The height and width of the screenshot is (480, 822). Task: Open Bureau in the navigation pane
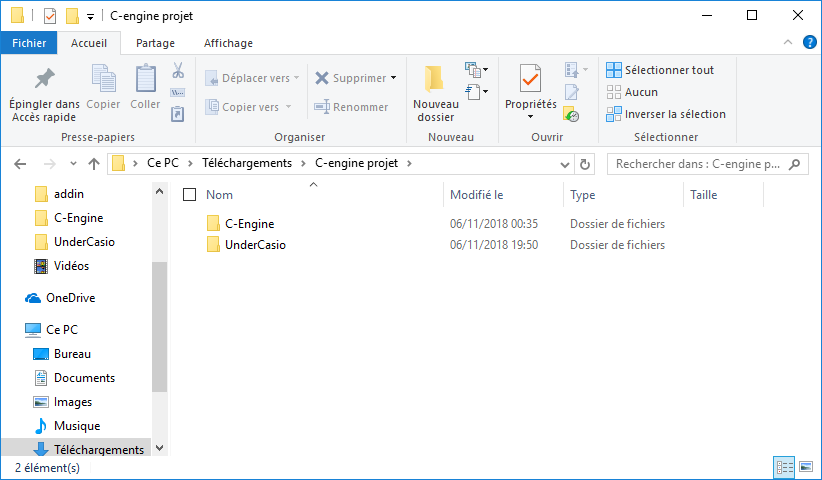[x=62, y=354]
